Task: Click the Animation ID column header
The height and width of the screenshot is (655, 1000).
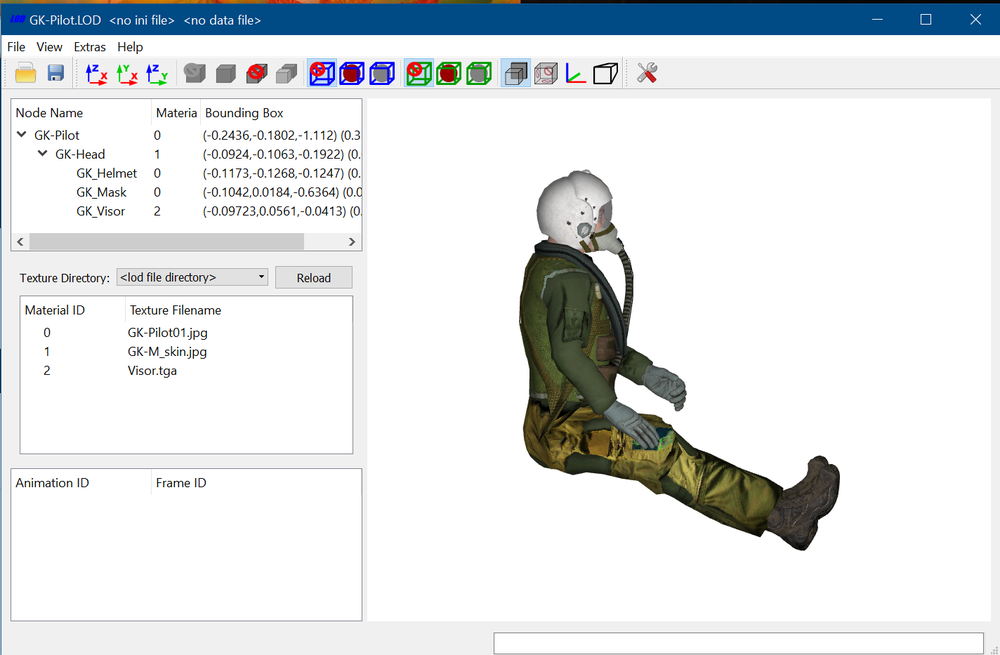Action: (82, 483)
